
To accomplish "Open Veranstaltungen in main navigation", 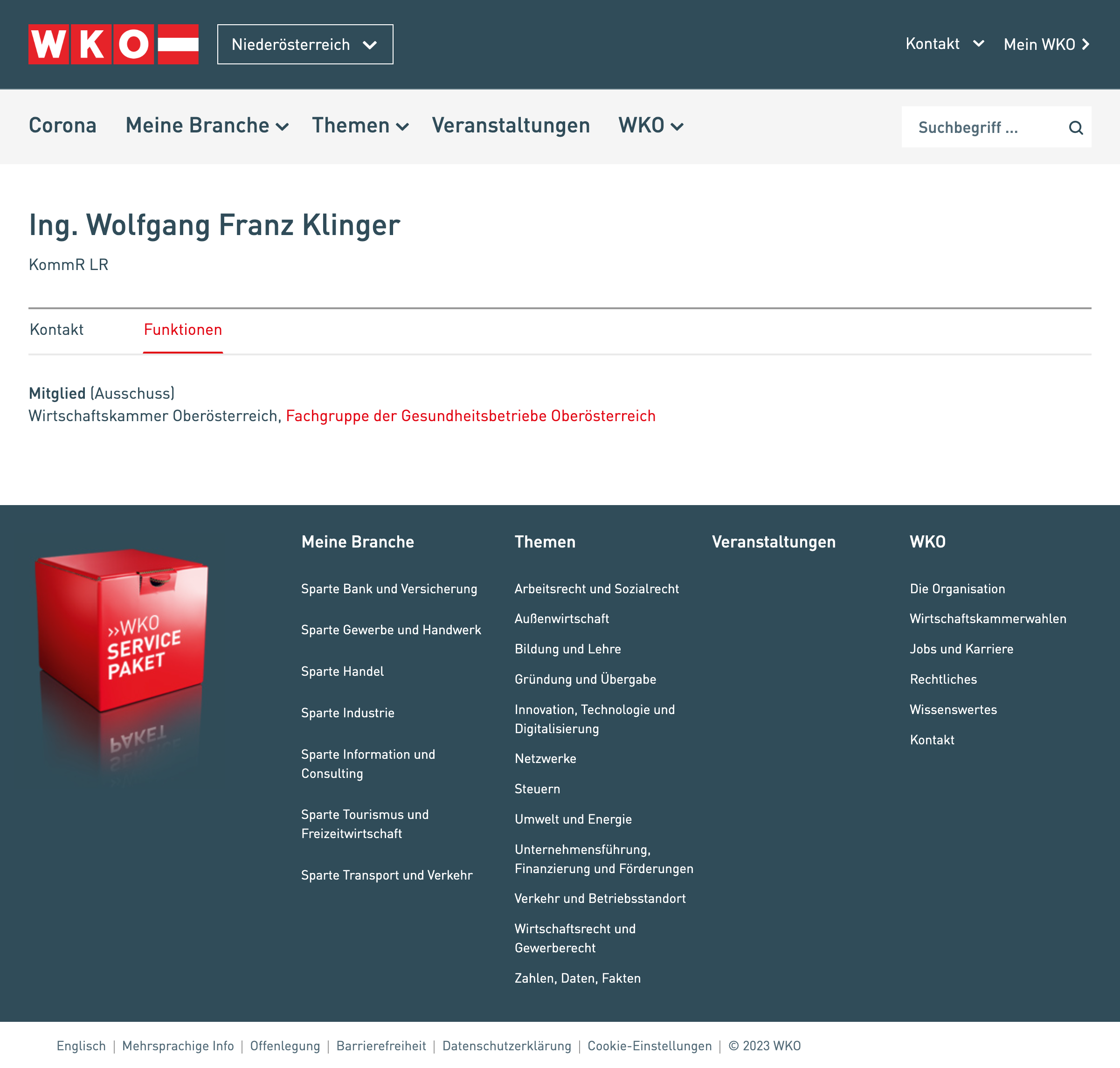I will click(511, 125).
